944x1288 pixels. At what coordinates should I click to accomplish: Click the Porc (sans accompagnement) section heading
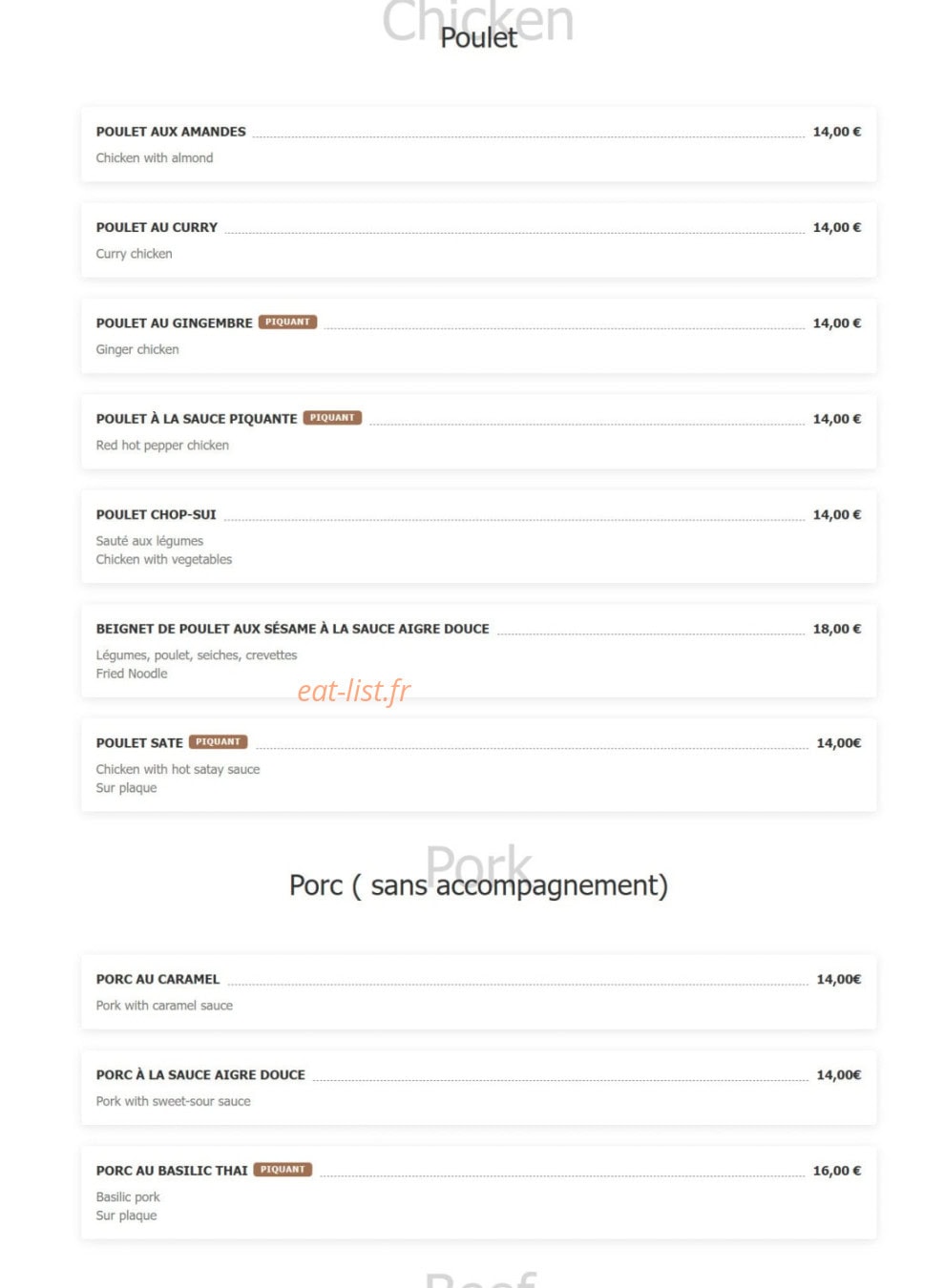coord(478,885)
